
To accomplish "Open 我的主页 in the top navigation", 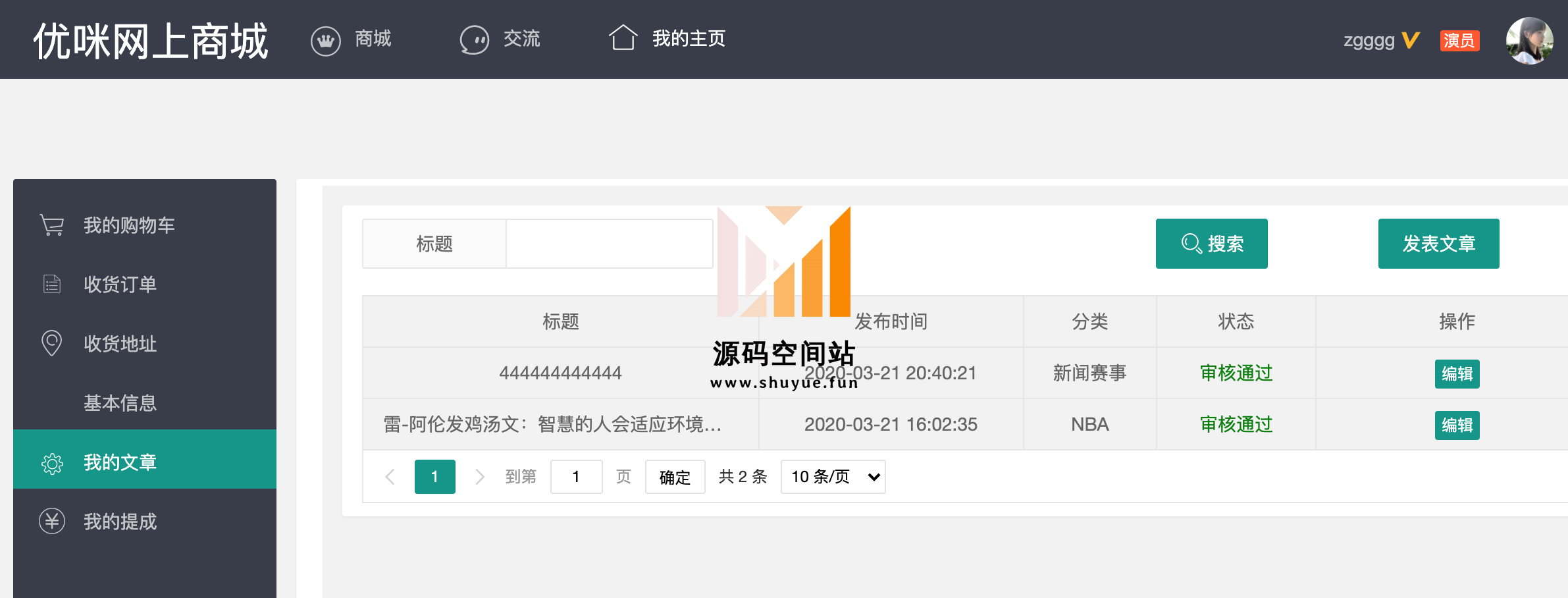I will click(x=689, y=39).
